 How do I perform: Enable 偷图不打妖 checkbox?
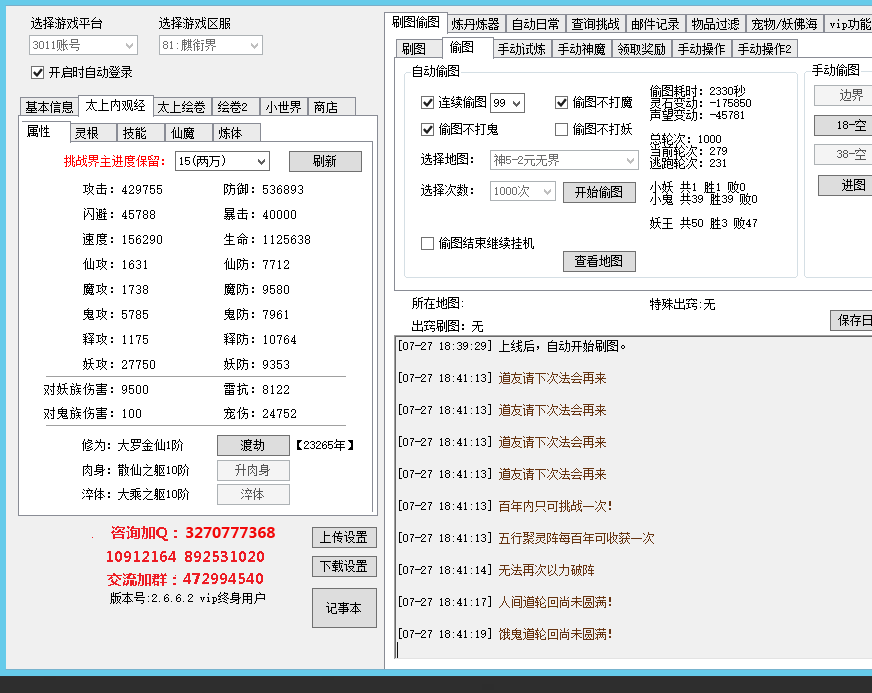point(561,130)
